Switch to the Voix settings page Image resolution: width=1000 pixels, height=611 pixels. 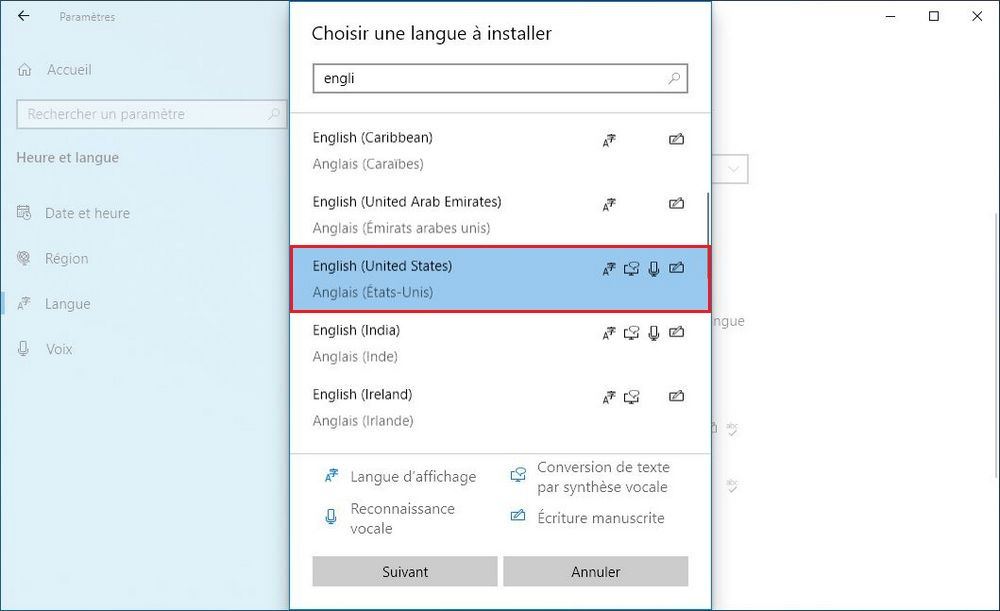(x=58, y=349)
